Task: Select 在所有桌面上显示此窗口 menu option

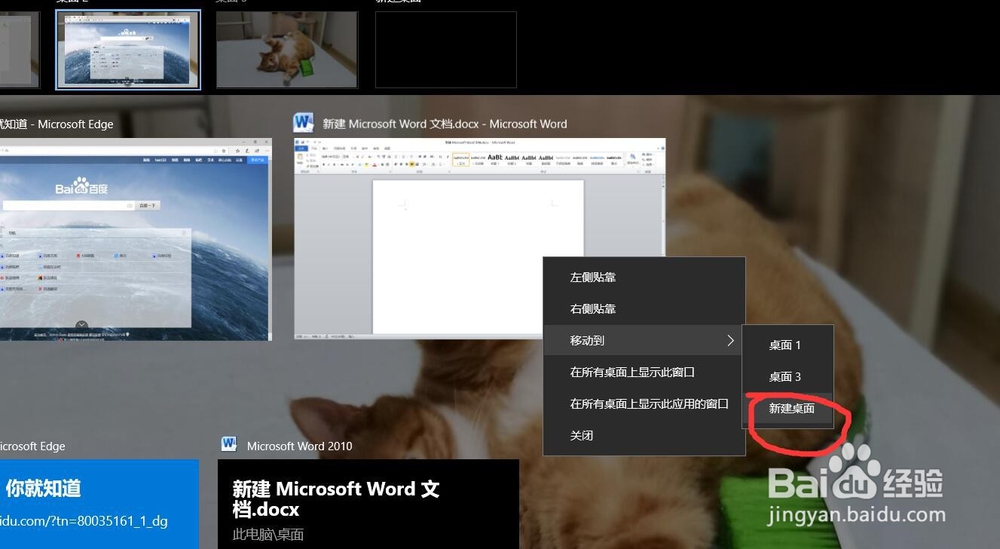Action: click(x=644, y=372)
